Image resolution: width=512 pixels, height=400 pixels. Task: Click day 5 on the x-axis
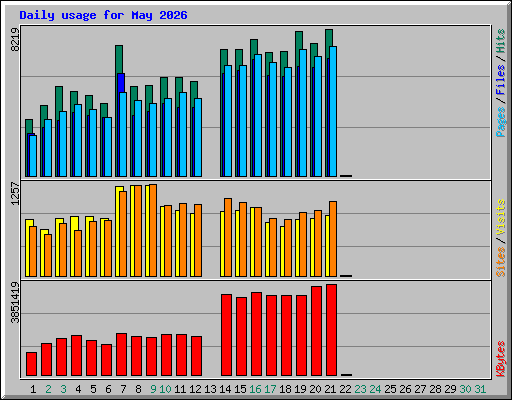(x=93, y=389)
